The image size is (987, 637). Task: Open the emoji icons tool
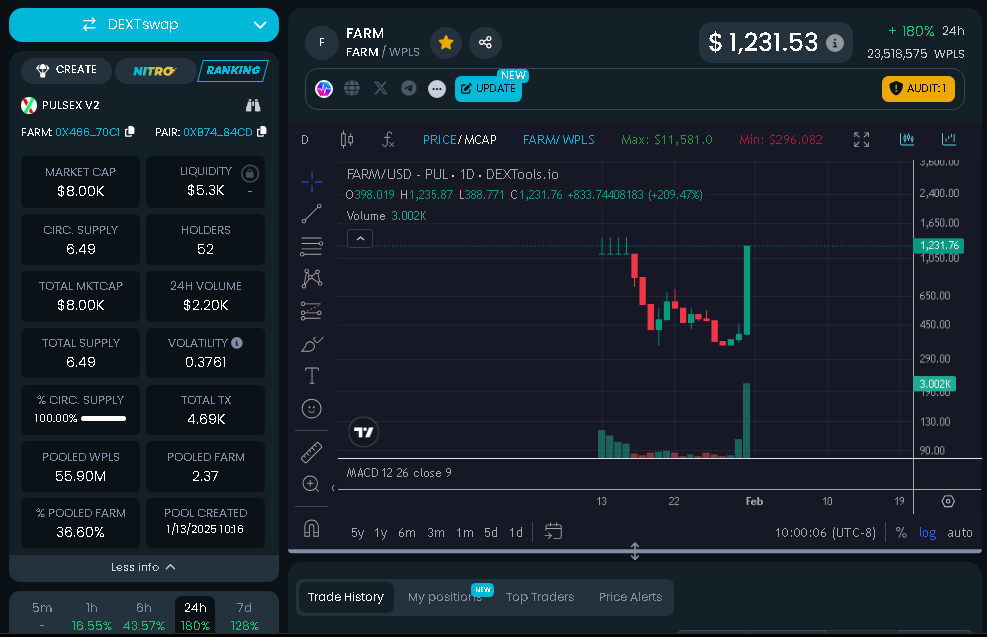tap(312, 409)
